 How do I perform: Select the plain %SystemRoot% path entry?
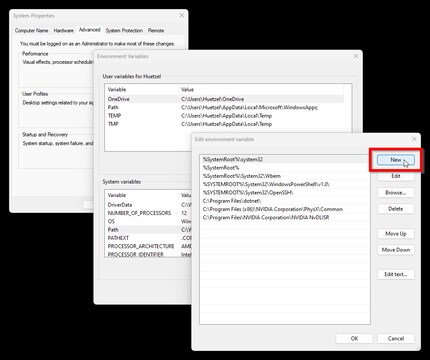pos(285,168)
